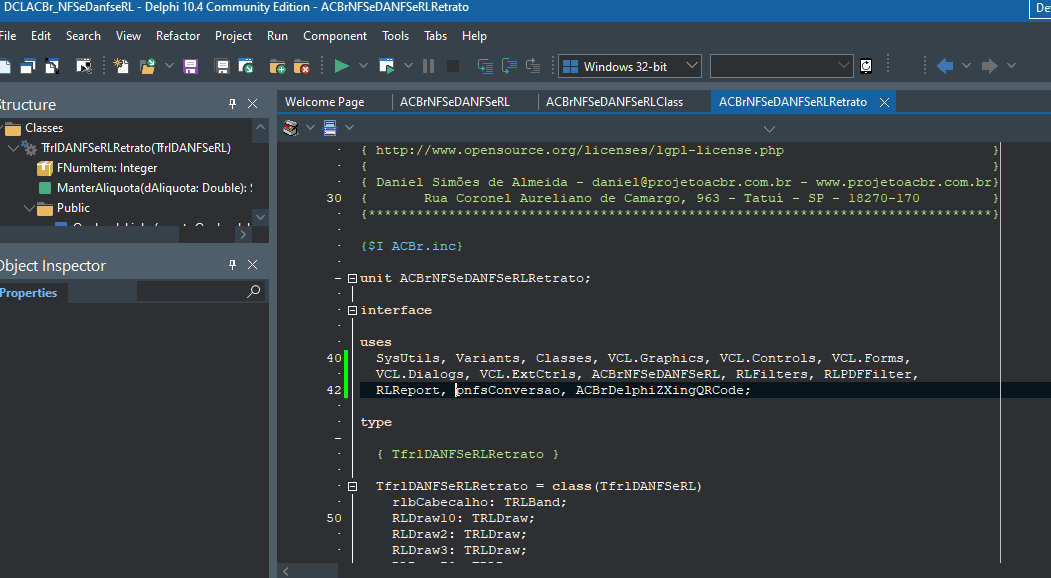
Task: Open the Help menu
Action: pos(475,36)
